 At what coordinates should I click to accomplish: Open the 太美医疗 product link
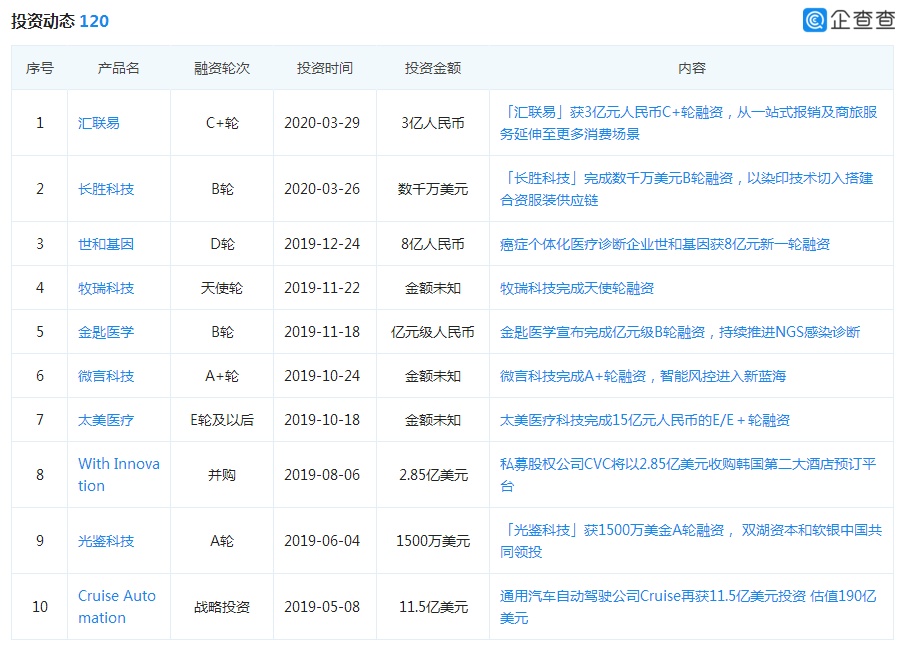coord(106,420)
